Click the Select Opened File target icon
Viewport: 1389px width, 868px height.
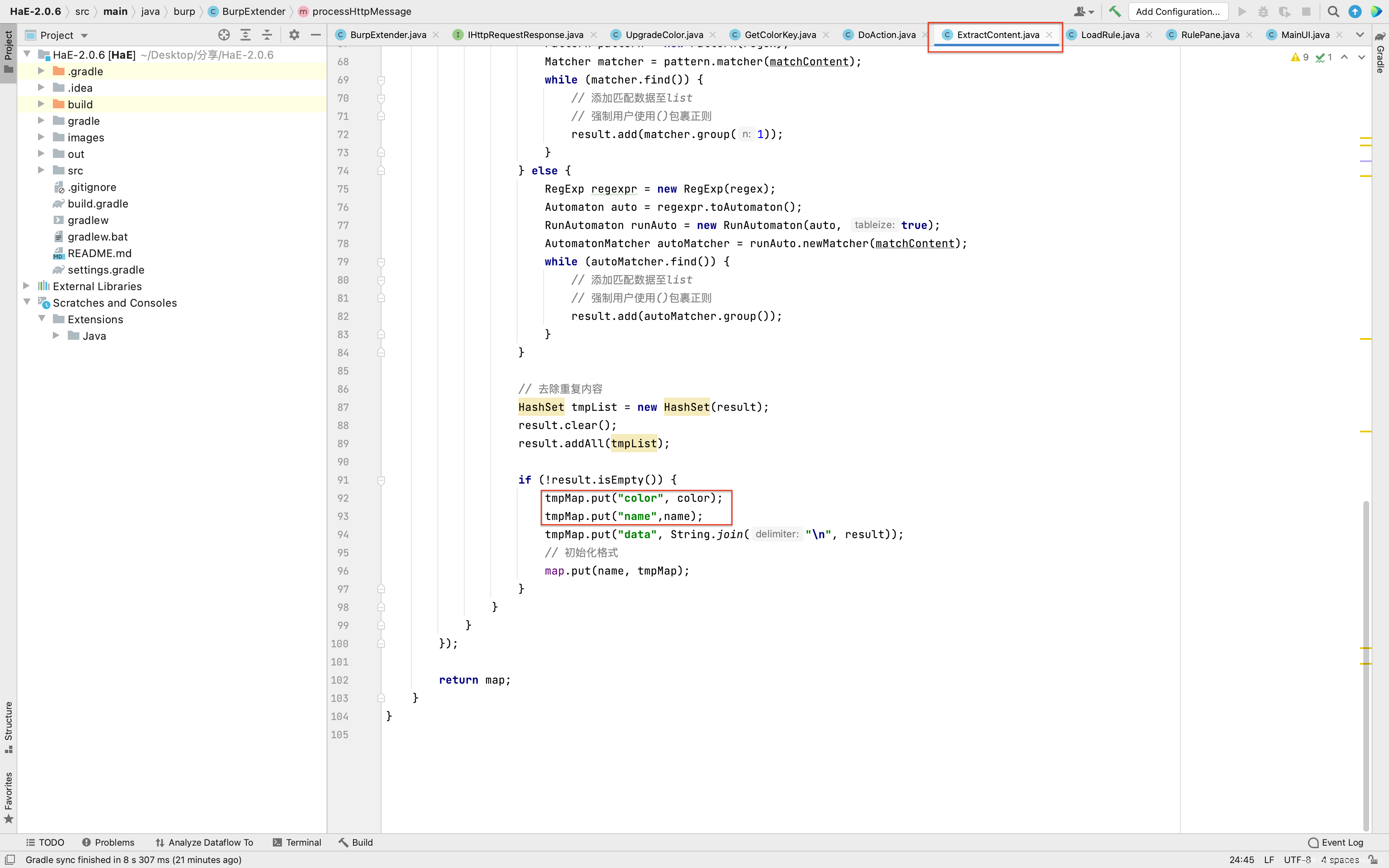coord(224,35)
